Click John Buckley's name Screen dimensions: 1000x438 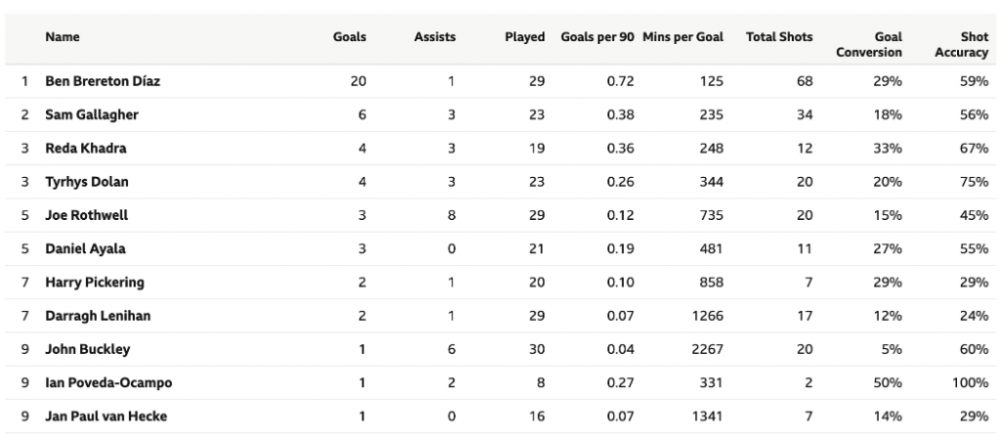click(88, 350)
